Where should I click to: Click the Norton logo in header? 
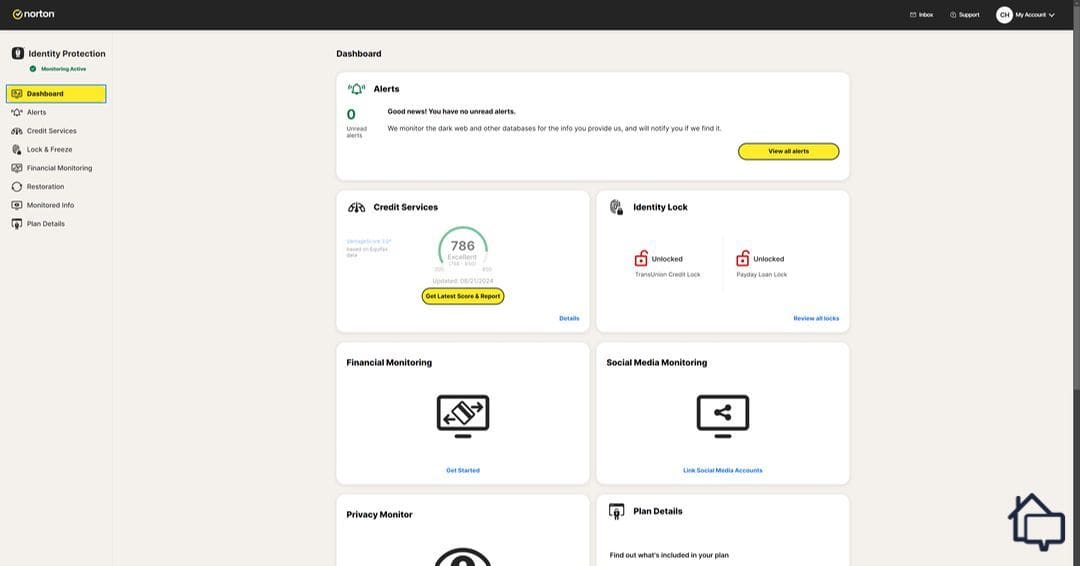(x=33, y=14)
